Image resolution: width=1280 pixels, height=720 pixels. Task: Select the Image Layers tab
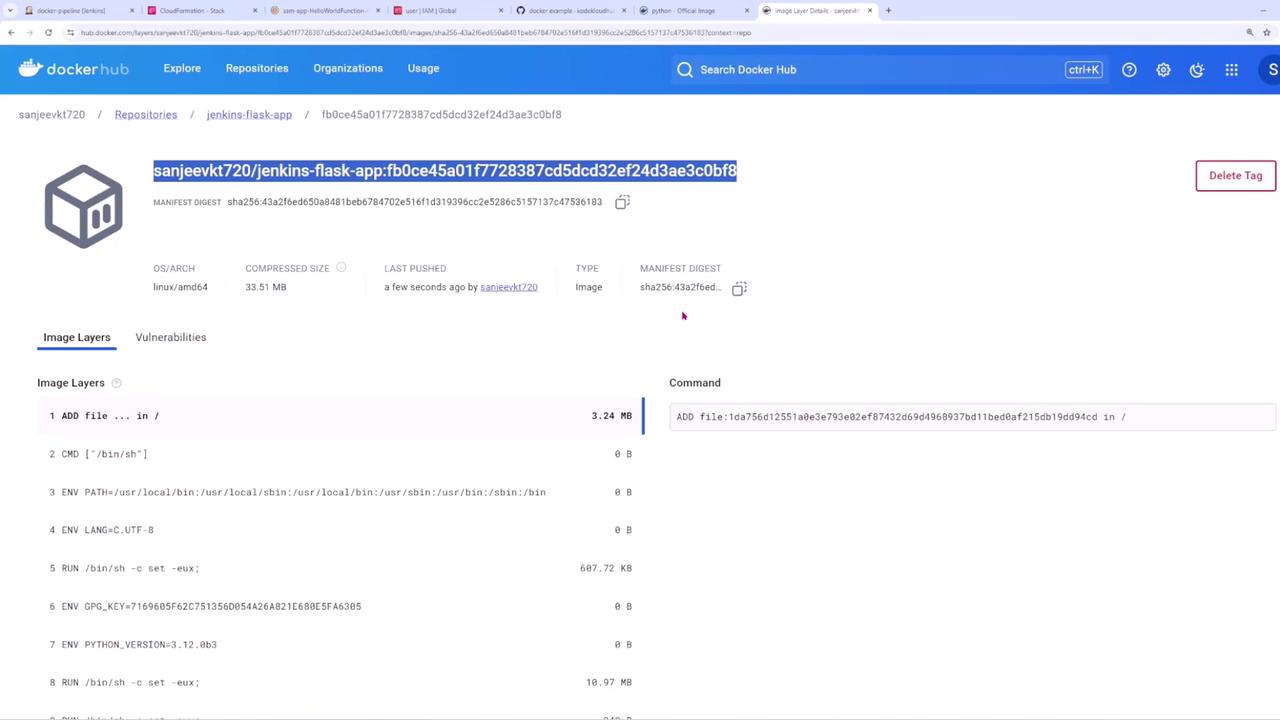click(x=77, y=337)
